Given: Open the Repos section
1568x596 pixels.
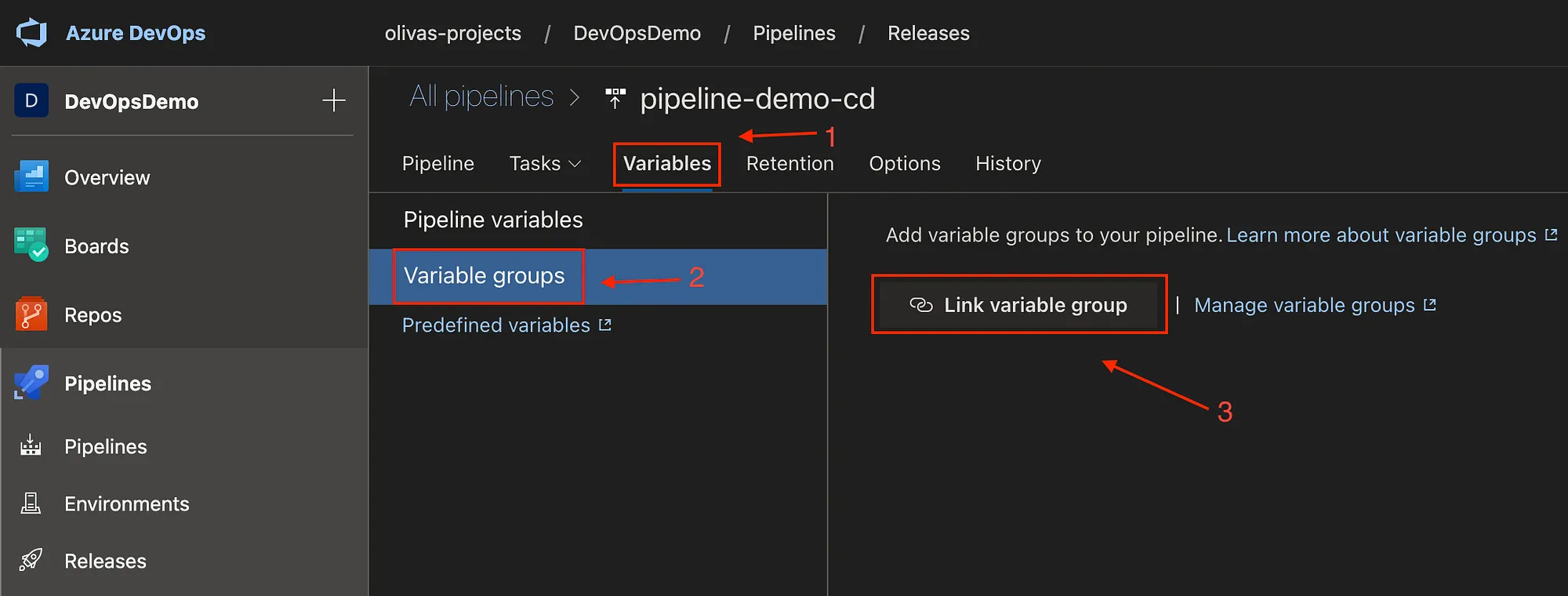Looking at the screenshot, I should coord(93,315).
